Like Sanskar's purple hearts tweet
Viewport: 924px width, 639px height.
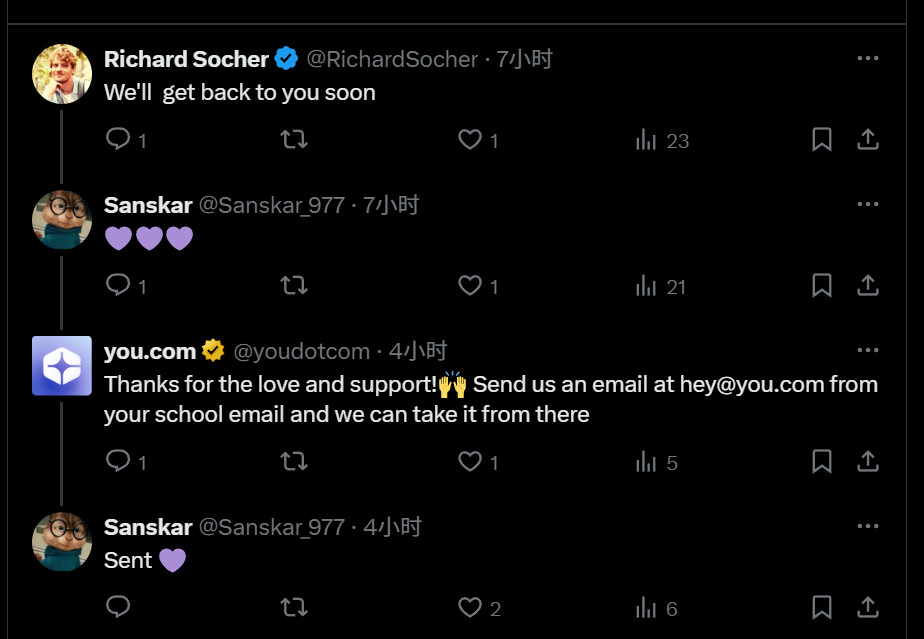click(x=470, y=286)
